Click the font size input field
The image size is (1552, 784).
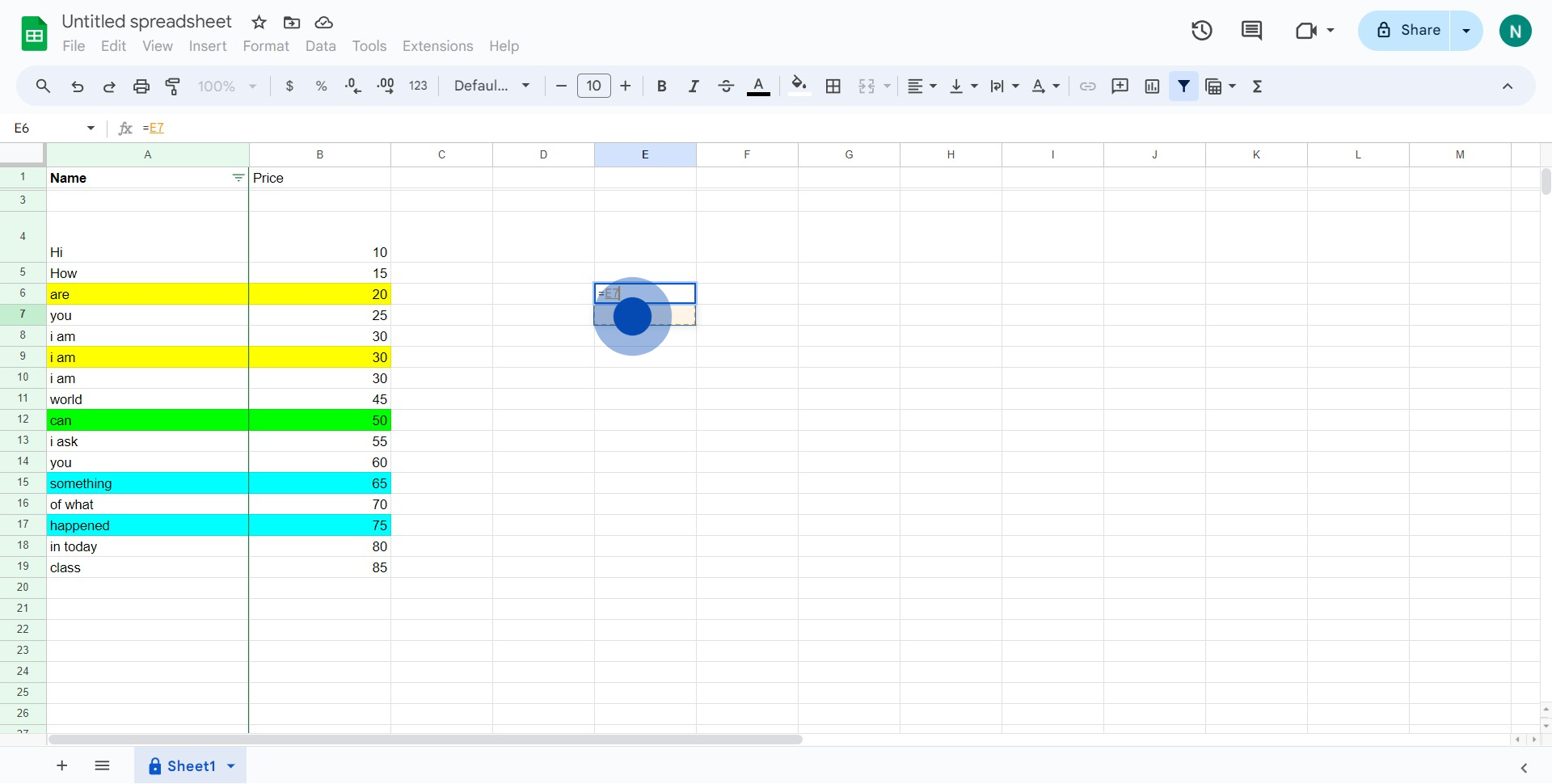[x=593, y=86]
